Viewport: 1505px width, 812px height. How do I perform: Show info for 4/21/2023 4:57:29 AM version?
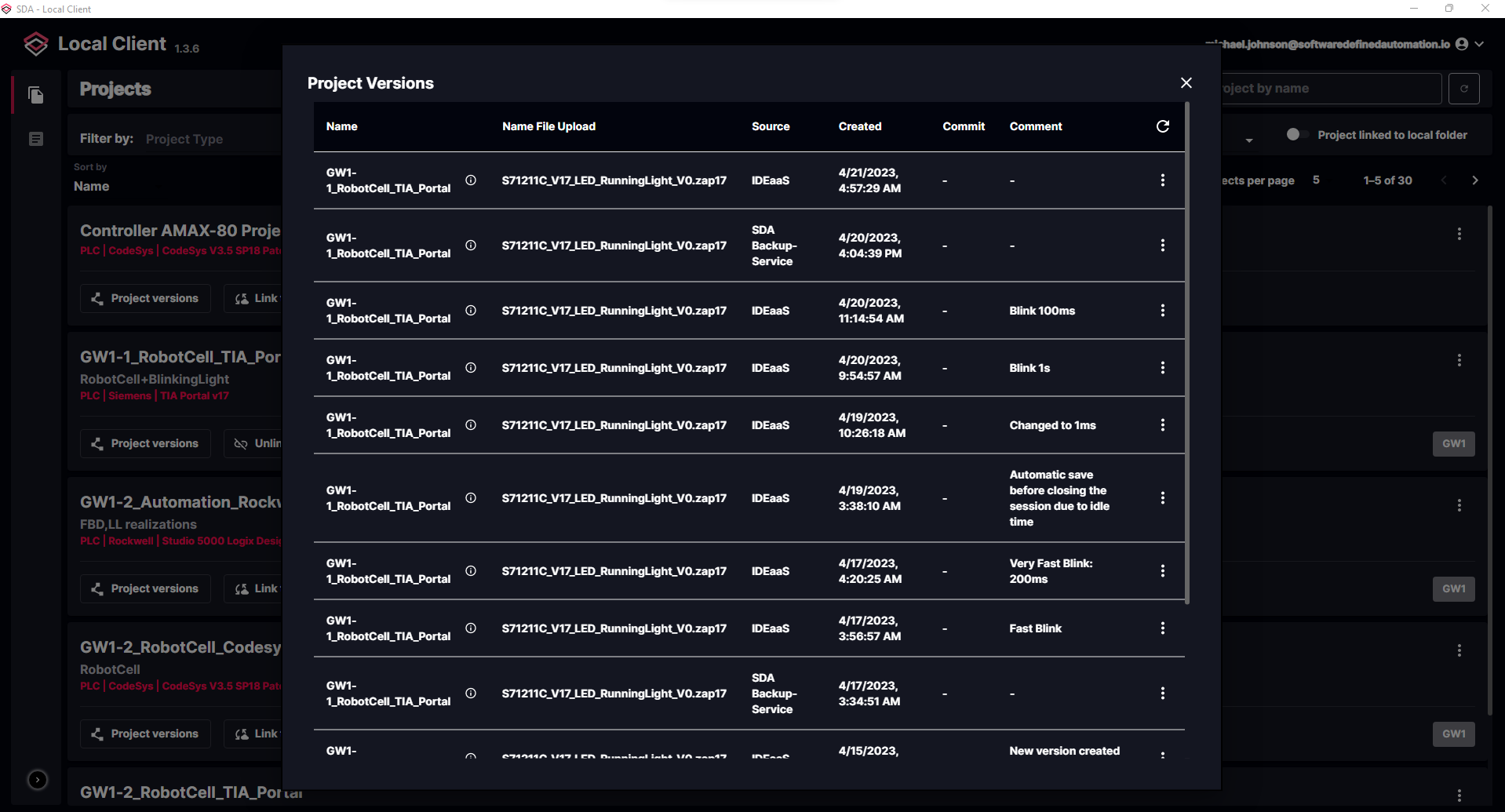coord(471,180)
